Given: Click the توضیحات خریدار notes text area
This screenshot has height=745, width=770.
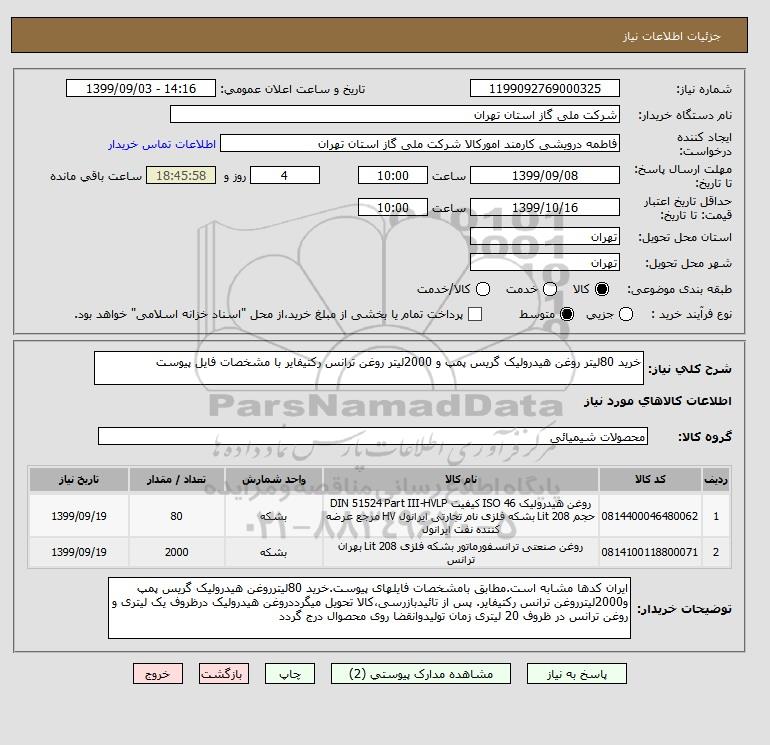Looking at the screenshot, I should coord(369,608).
